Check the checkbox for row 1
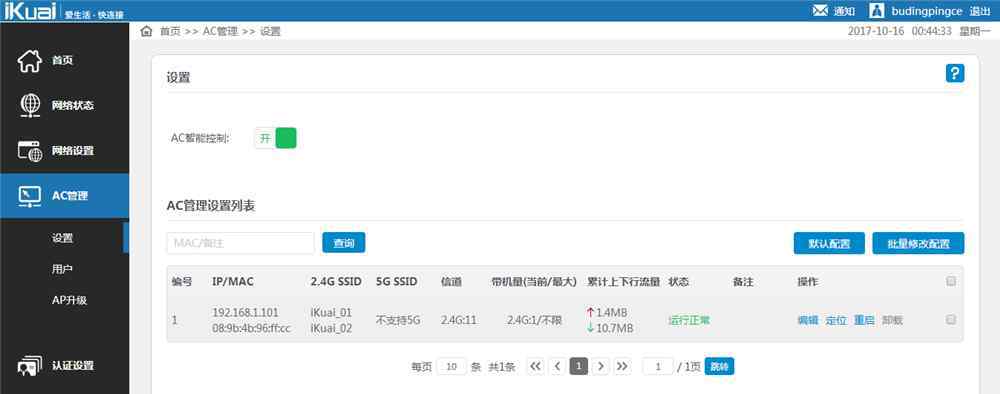1000x394 pixels. tap(951, 320)
